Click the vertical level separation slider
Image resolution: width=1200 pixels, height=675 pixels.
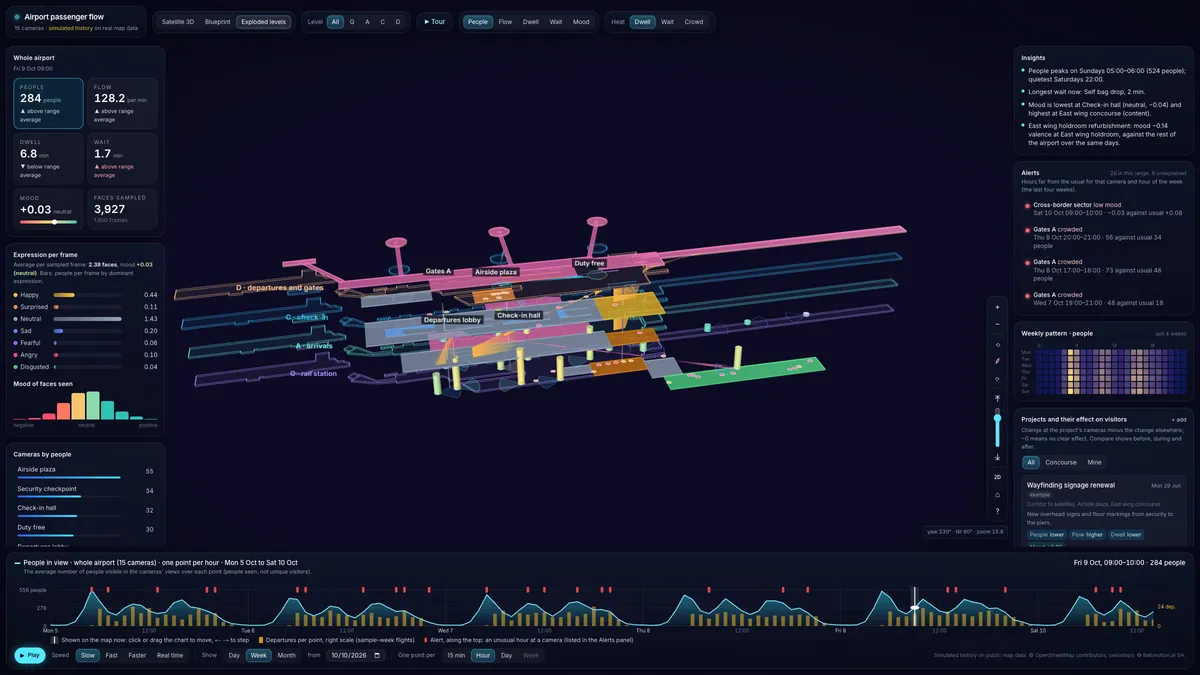pyautogui.click(x=997, y=428)
